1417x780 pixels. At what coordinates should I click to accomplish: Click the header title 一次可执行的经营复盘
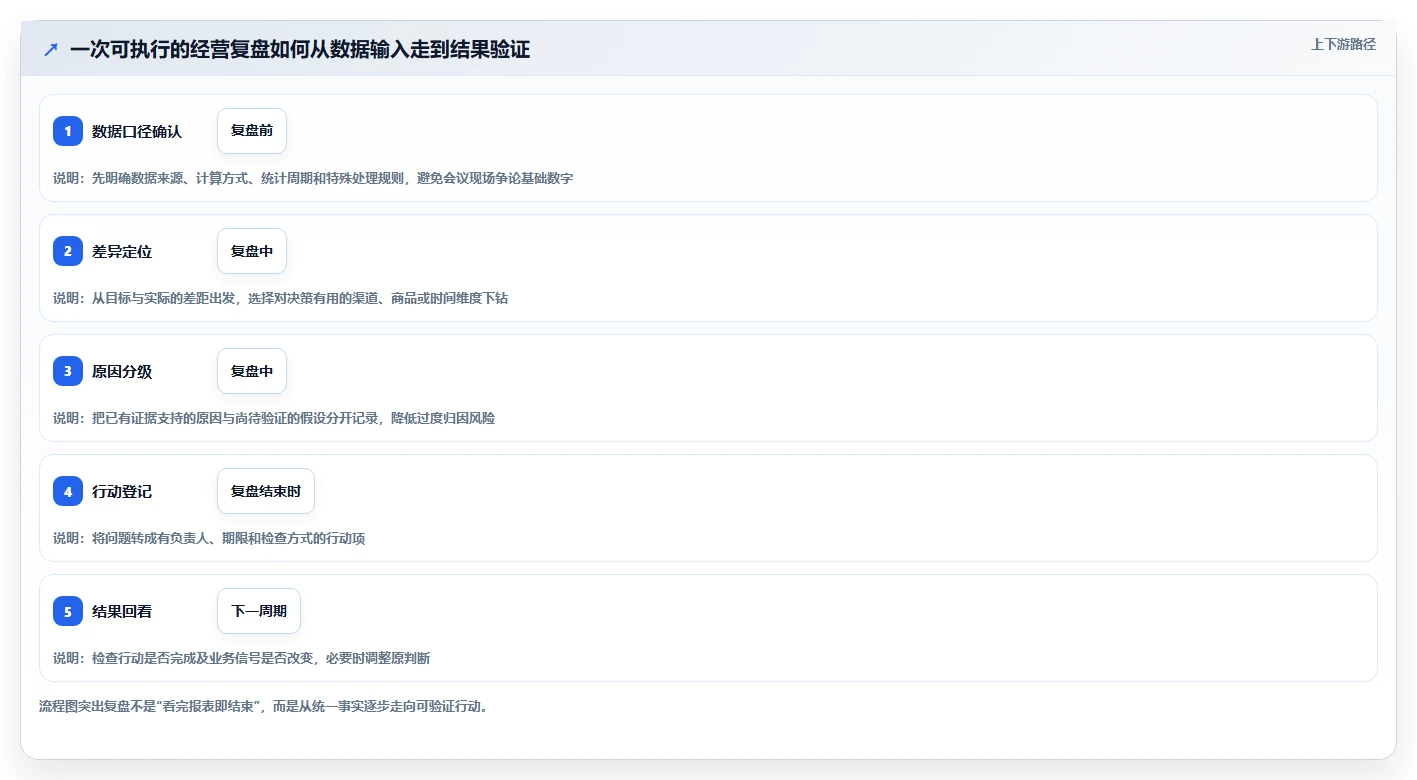(x=300, y=50)
